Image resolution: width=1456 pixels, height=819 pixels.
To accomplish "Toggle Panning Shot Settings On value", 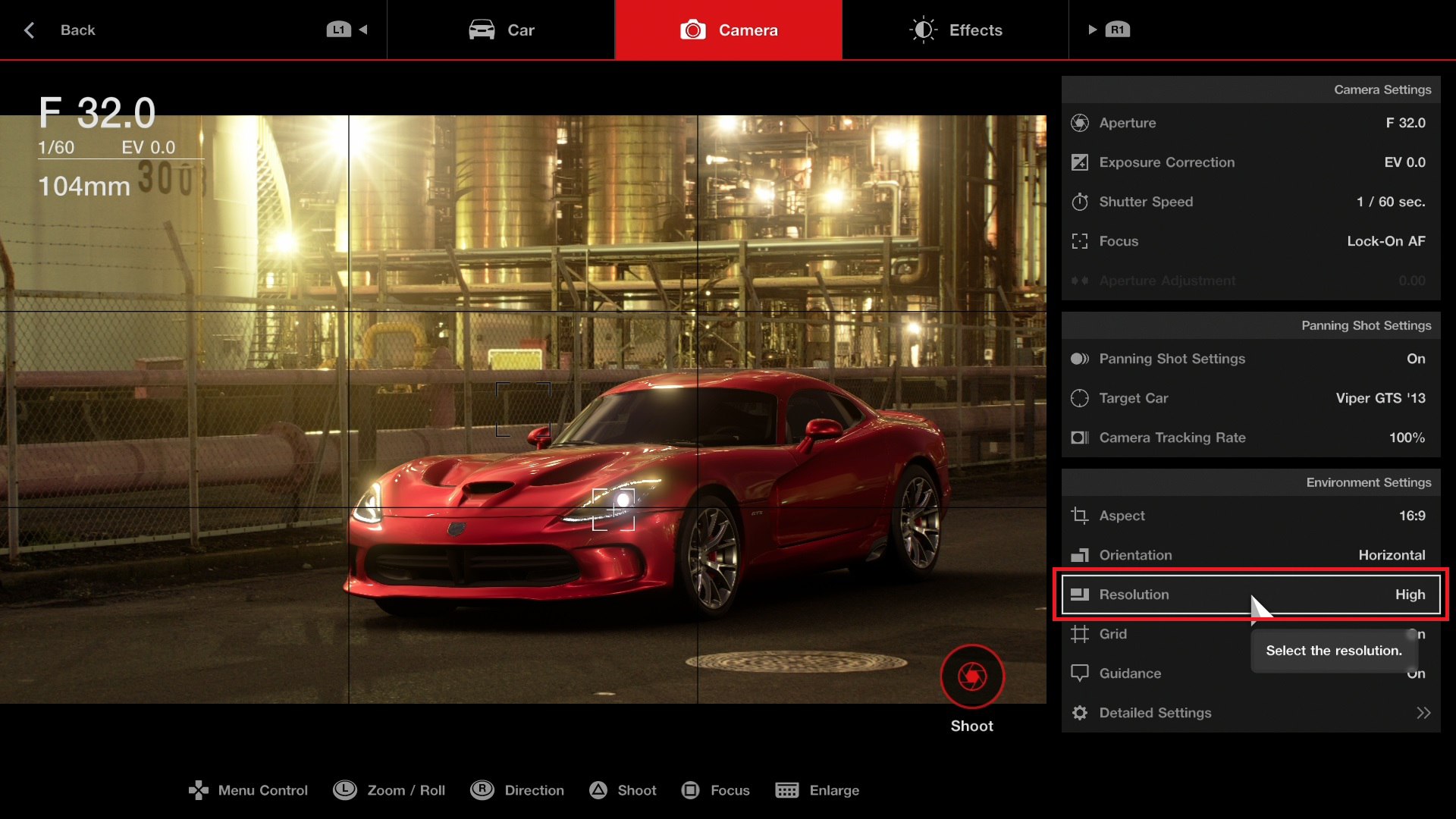I will (1415, 359).
